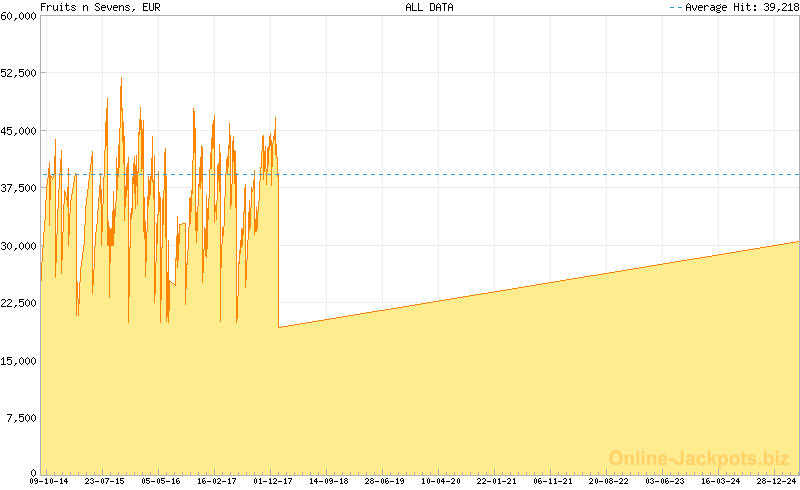
Task: Select the 09-10-14 date on x-axis
Action: (x=48, y=481)
